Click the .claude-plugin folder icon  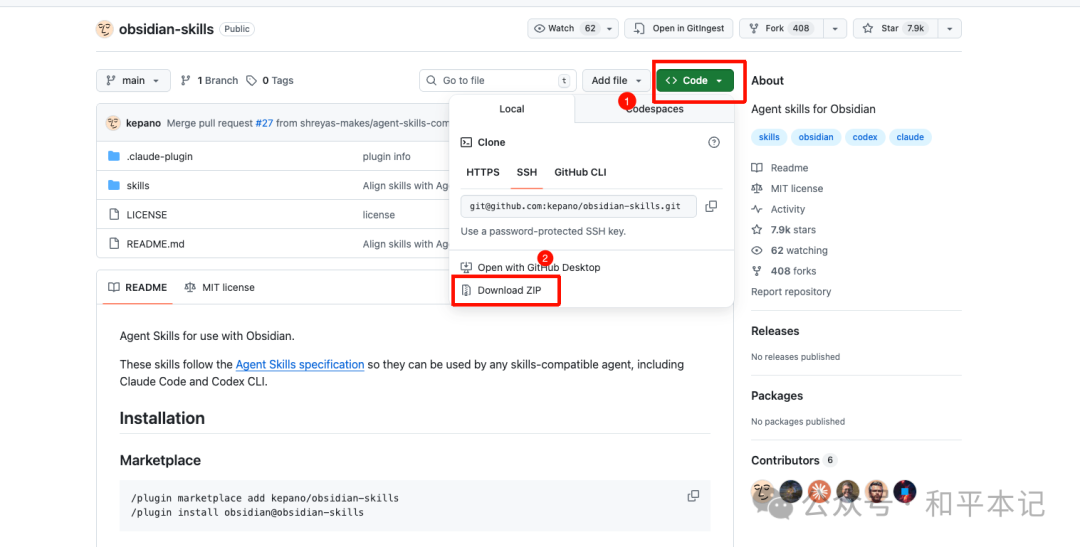pyautogui.click(x=114, y=156)
